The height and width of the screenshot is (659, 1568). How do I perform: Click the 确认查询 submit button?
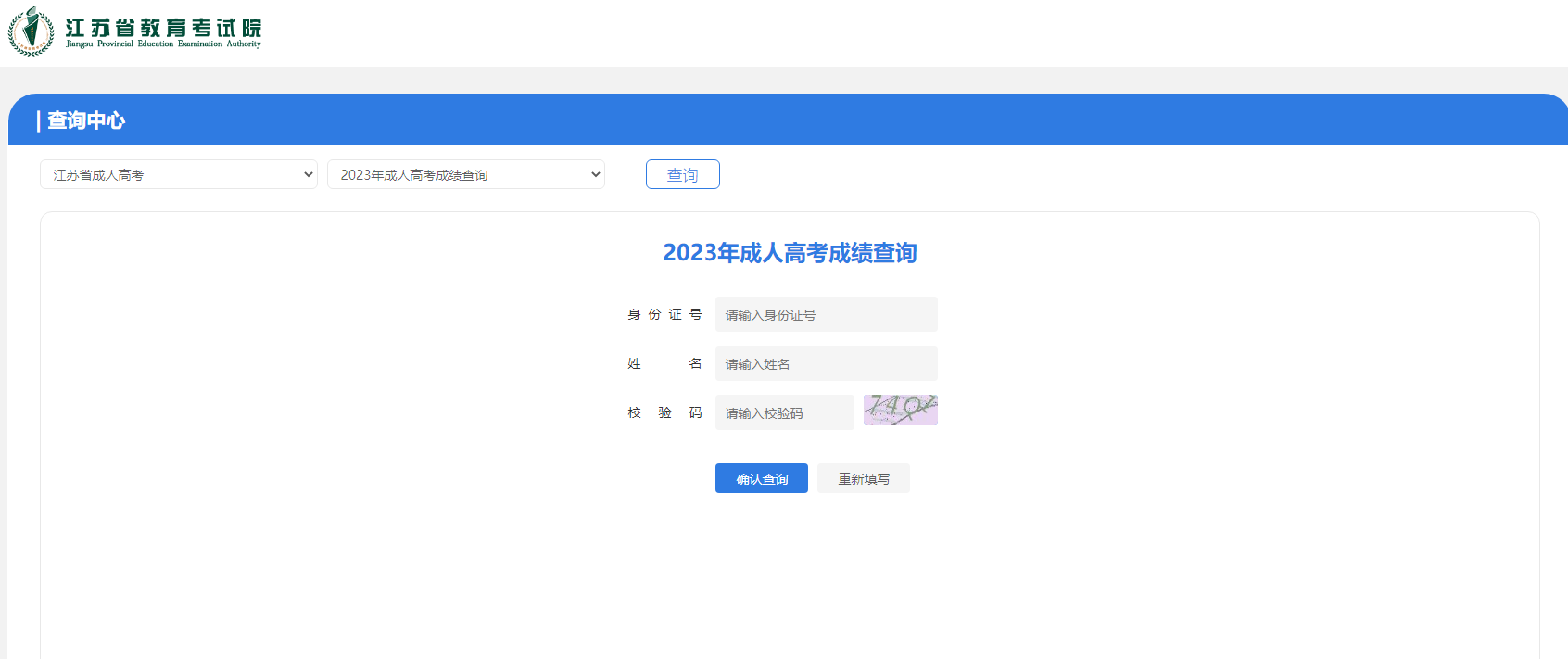762,478
